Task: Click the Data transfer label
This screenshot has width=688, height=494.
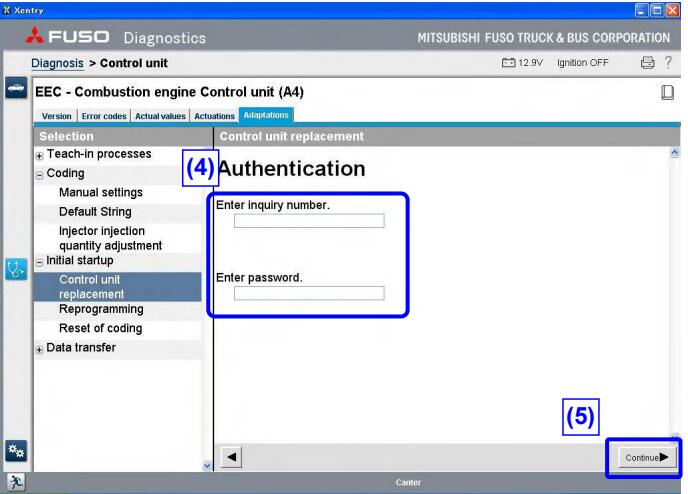Action: [x=81, y=347]
